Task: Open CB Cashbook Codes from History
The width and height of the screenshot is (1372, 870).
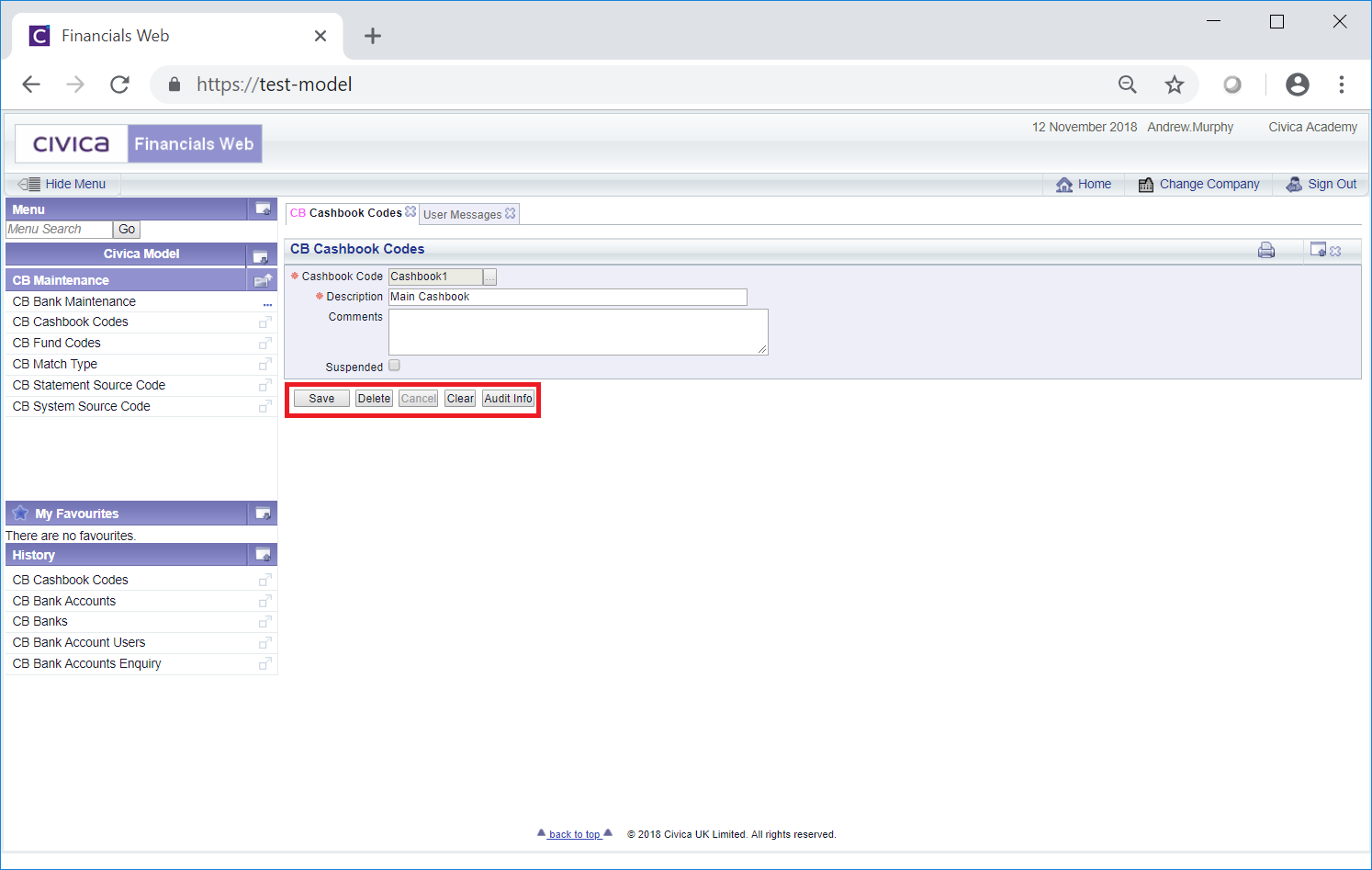Action: coord(71,580)
